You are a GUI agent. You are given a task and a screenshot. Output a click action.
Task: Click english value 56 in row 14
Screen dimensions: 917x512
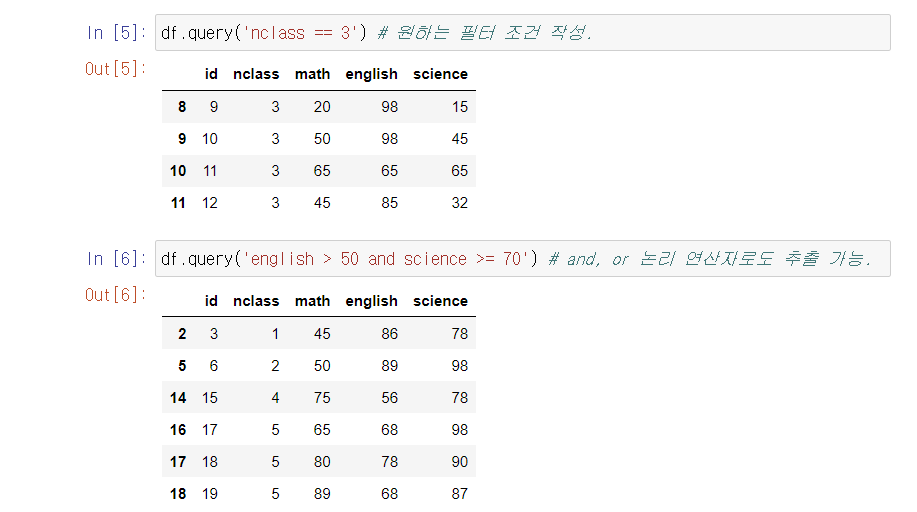(389, 398)
